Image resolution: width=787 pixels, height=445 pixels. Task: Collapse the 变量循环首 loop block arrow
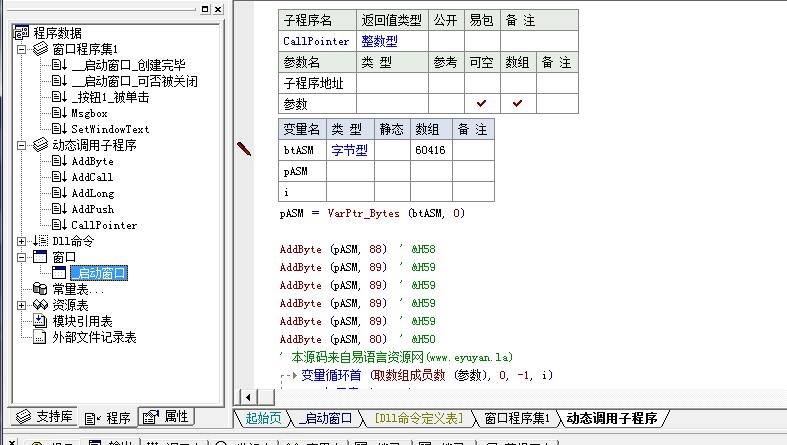coord(295,375)
